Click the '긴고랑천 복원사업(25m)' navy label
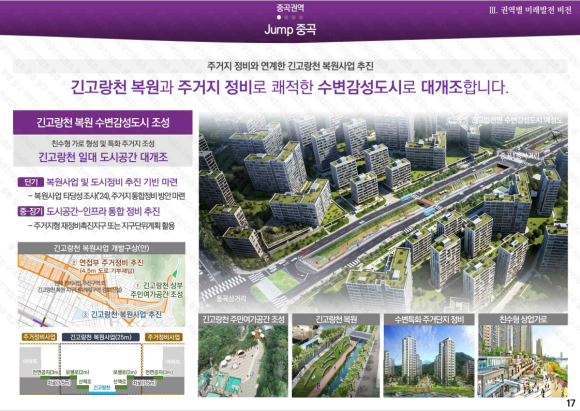 point(100,337)
